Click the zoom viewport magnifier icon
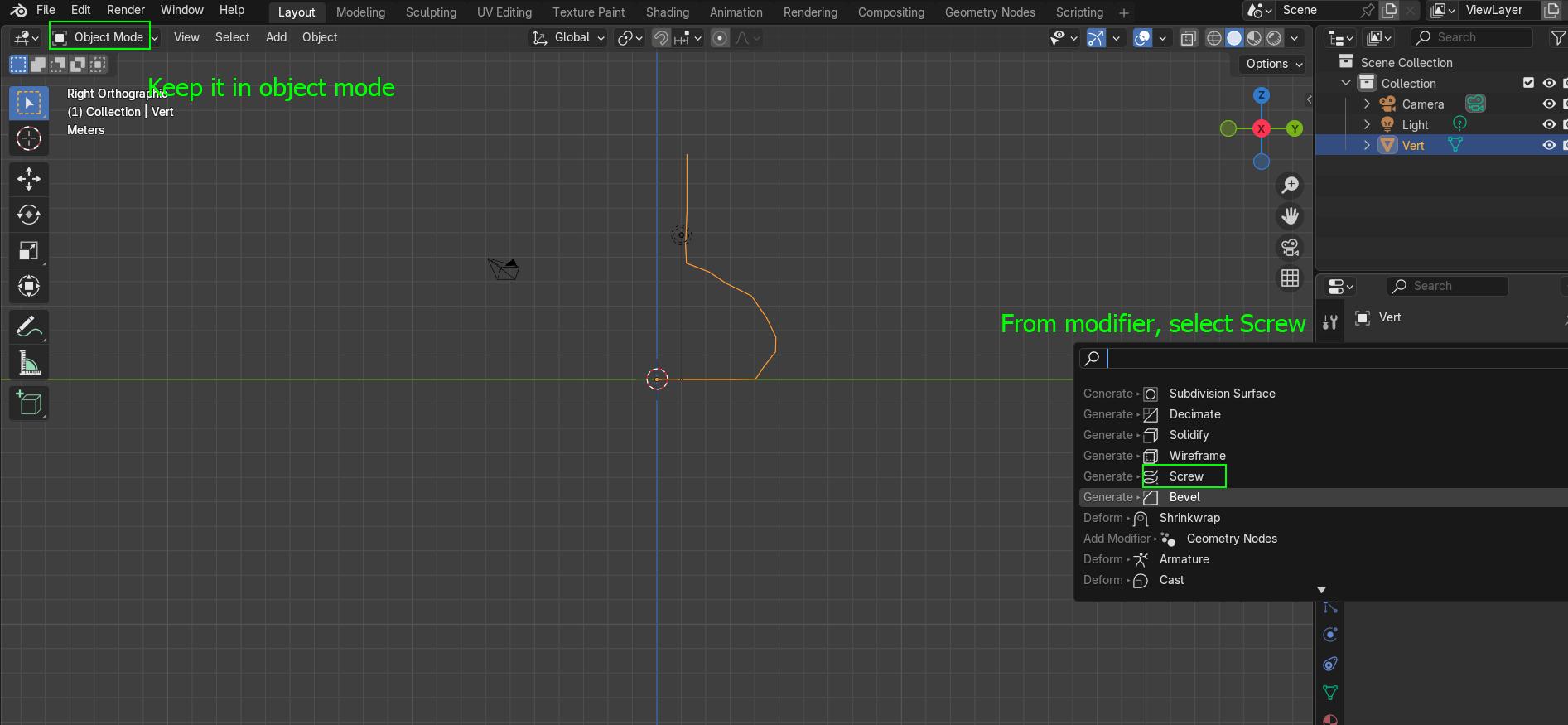The width and height of the screenshot is (1568, 725). [1290, 185]
